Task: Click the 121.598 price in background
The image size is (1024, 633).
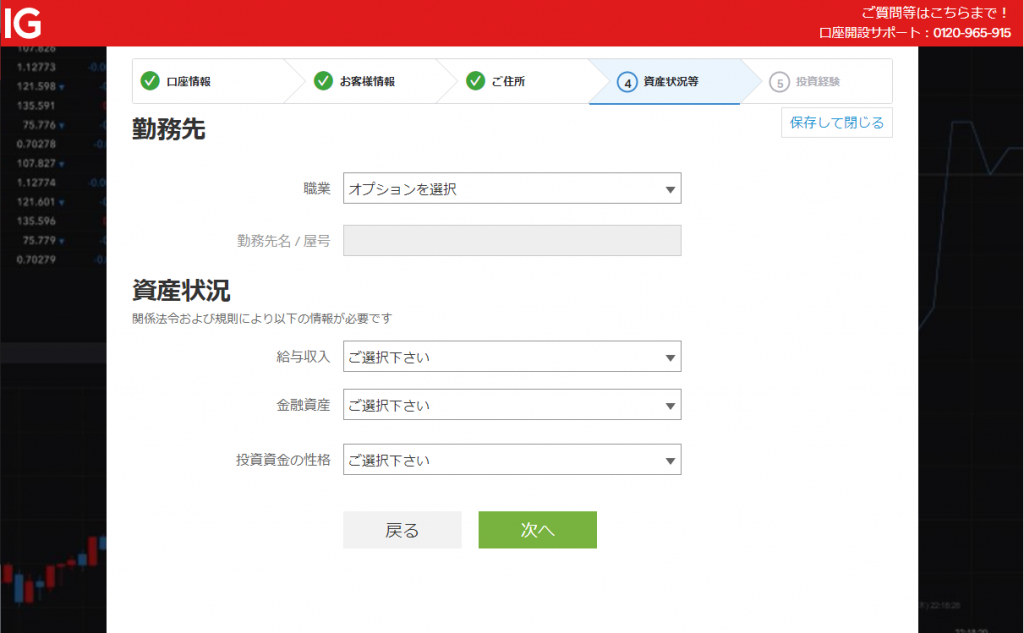Action: [36, 86]
